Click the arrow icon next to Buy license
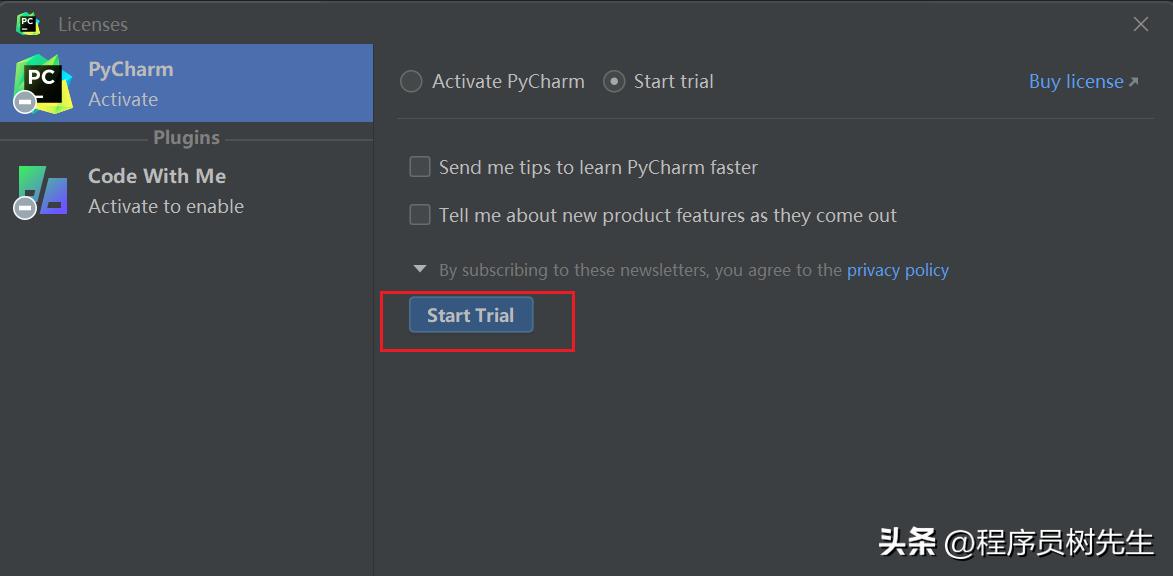The width and height of the screenshot is (1173, 576). coord(1133,82)
